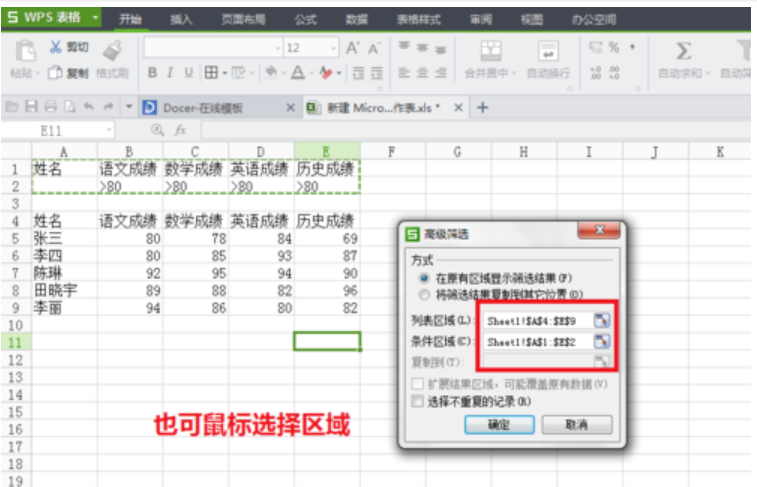
Task: Open the WPS 表格 application menu dropdown
Action: point(95,18)
